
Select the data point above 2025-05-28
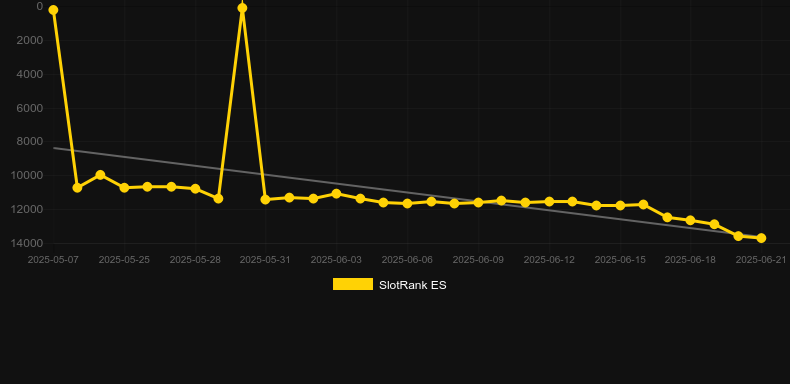(195, 188)
